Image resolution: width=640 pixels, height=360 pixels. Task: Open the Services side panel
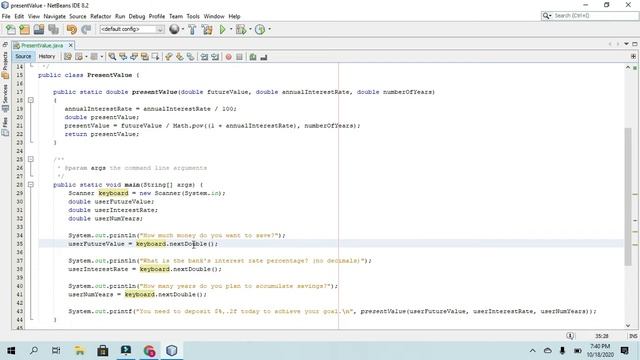click(5, 98)
